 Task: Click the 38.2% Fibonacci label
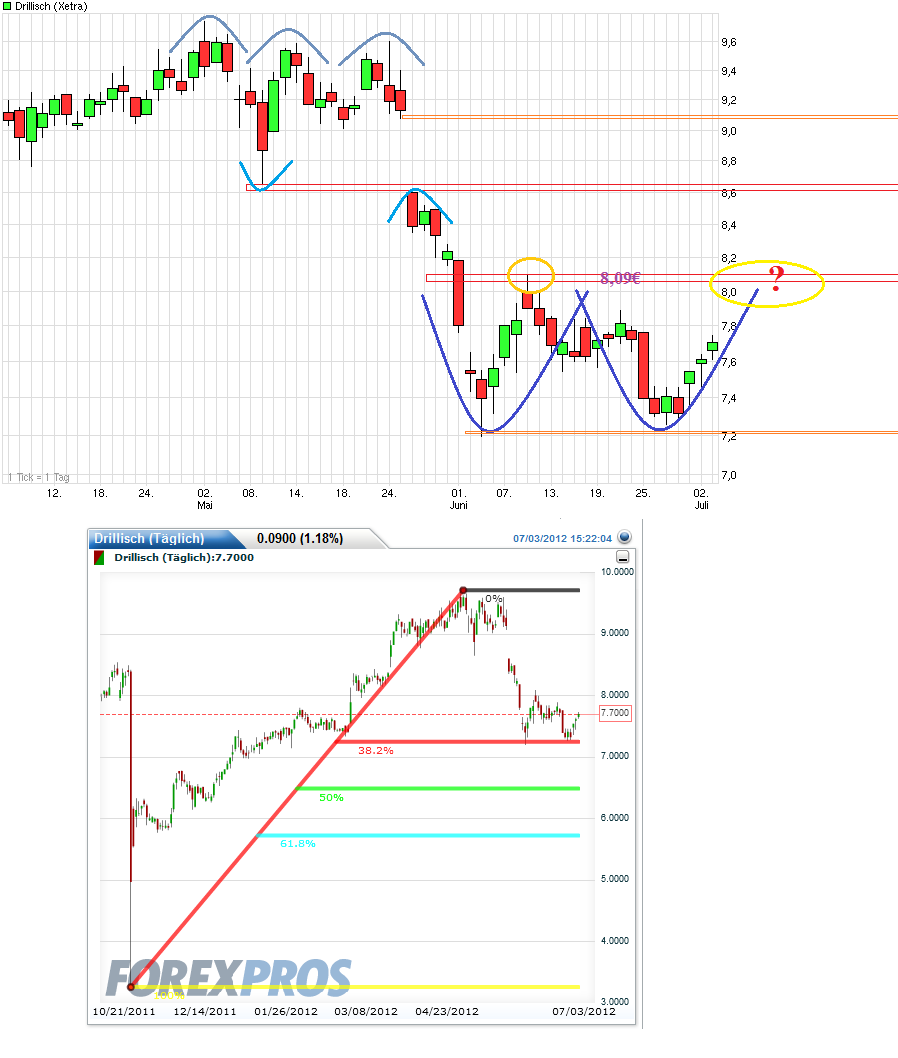click(x=376, y=750)
